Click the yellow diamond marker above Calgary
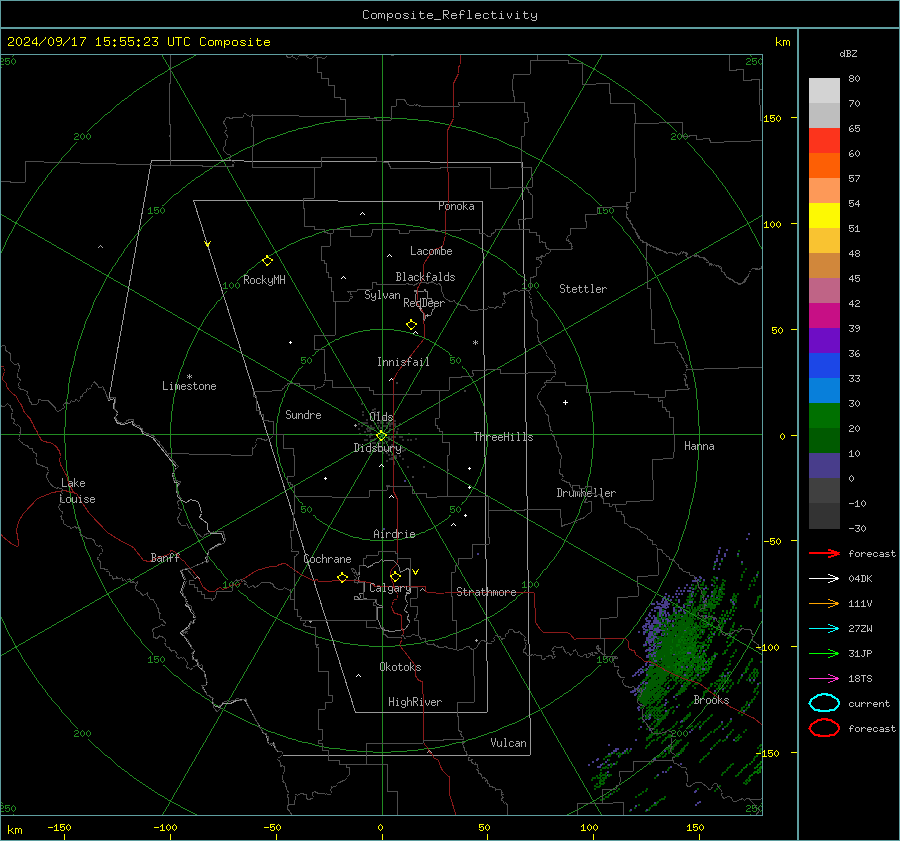900x841 pixels. click(395, 576)
